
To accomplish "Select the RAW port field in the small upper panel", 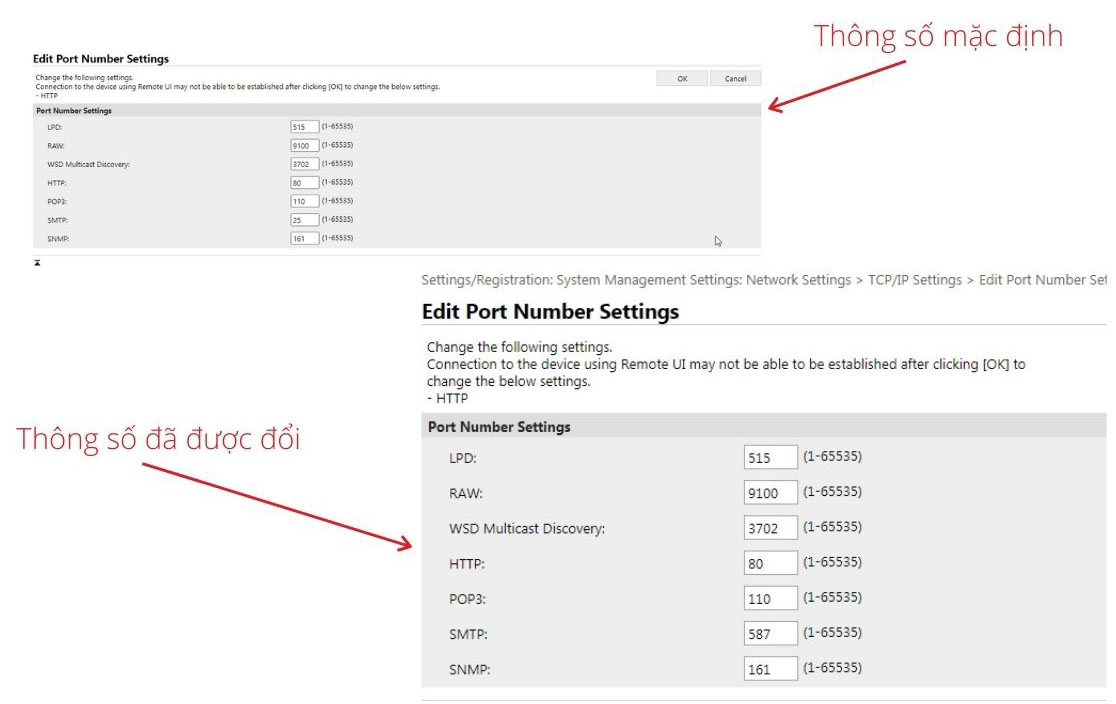I will [x=304, y=146].
